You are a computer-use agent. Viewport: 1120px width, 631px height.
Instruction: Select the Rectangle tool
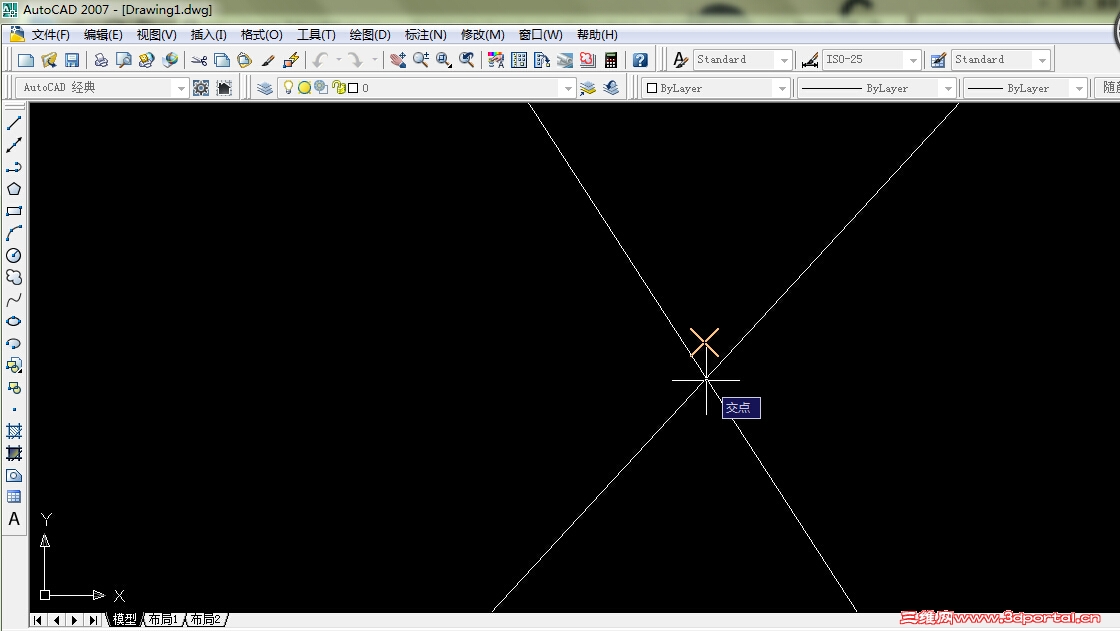pos(14,211)
